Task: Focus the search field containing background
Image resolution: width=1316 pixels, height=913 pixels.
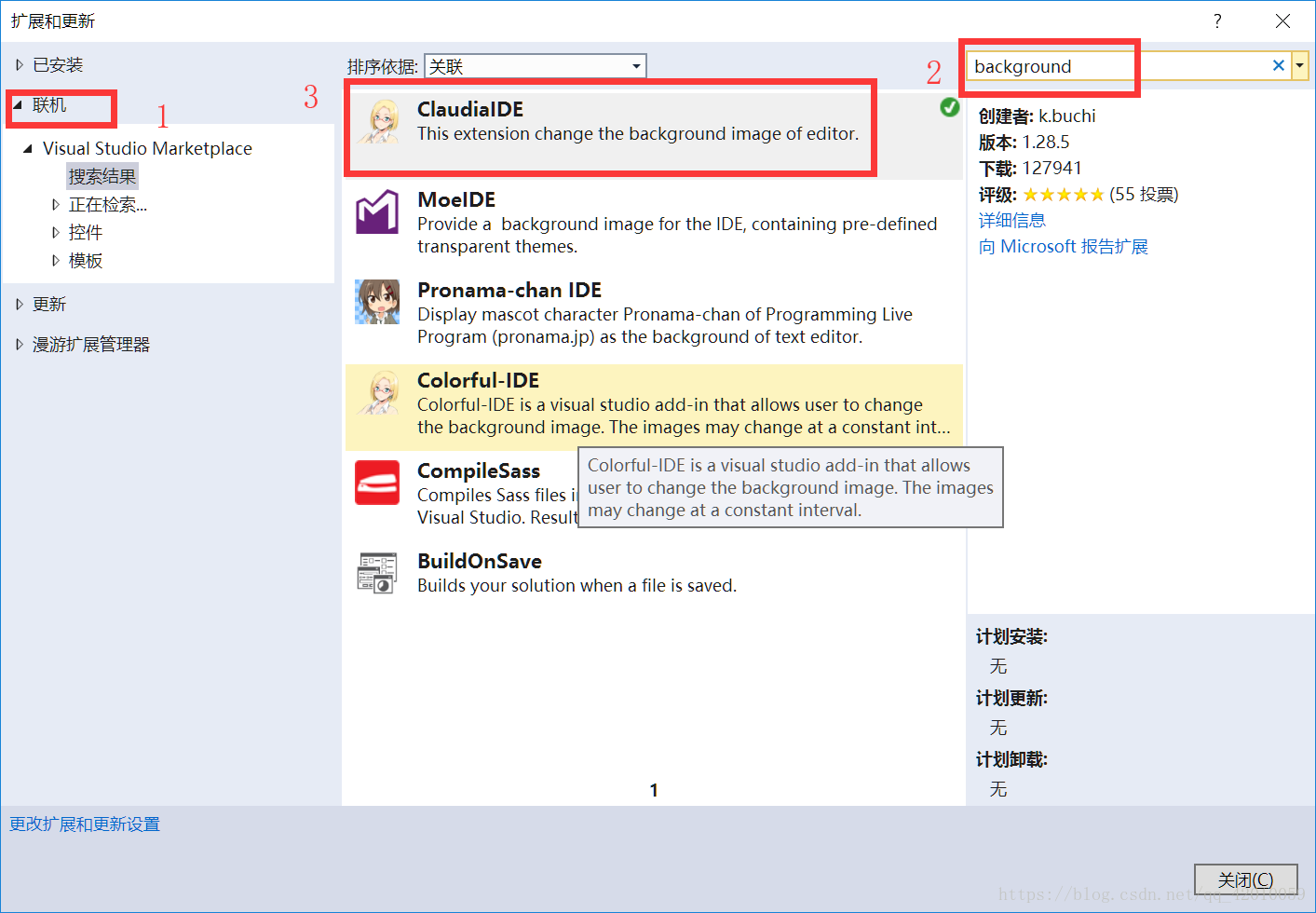Action: (x=1118, y=66)
